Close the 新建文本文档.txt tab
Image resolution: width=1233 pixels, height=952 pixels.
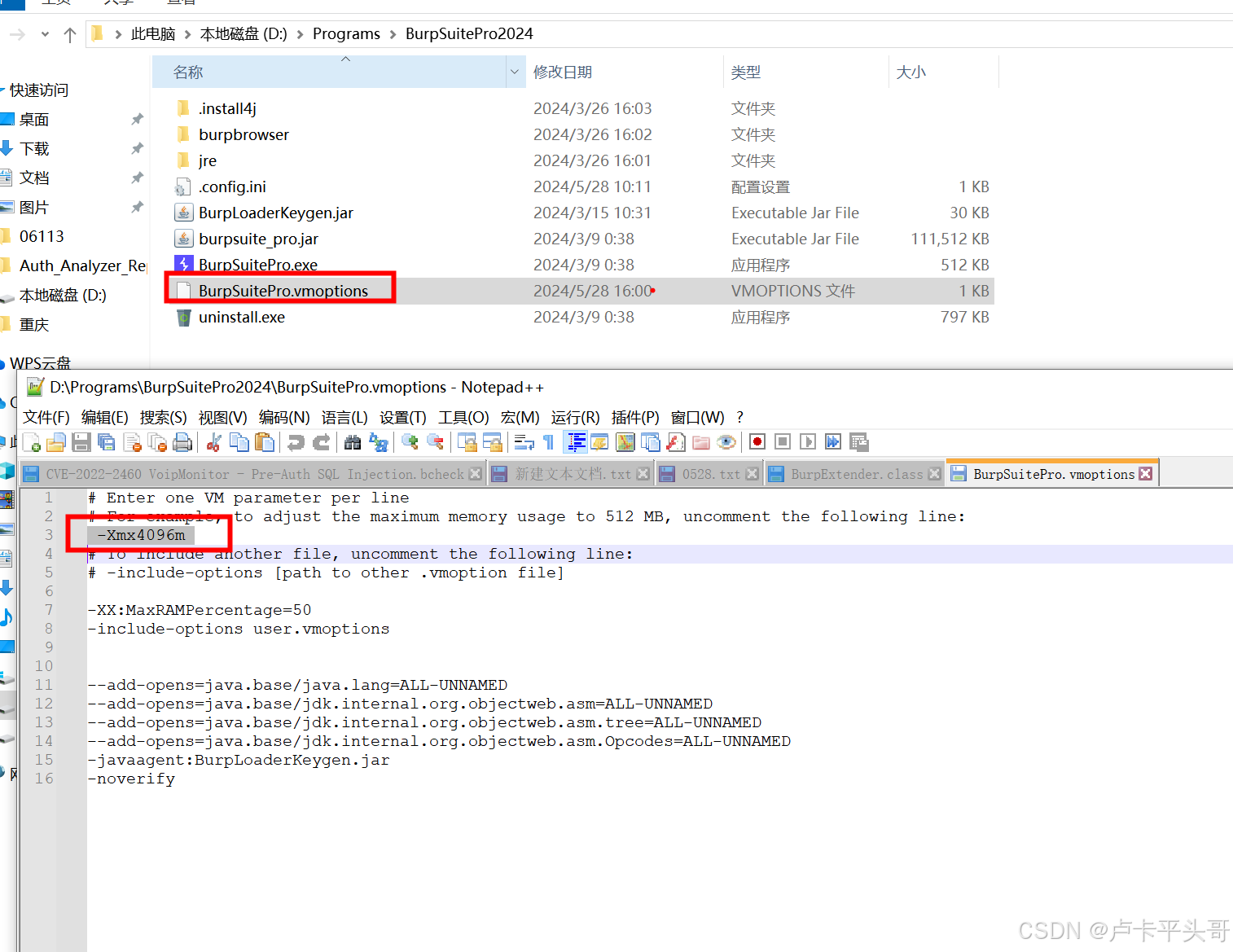(643, 472)
